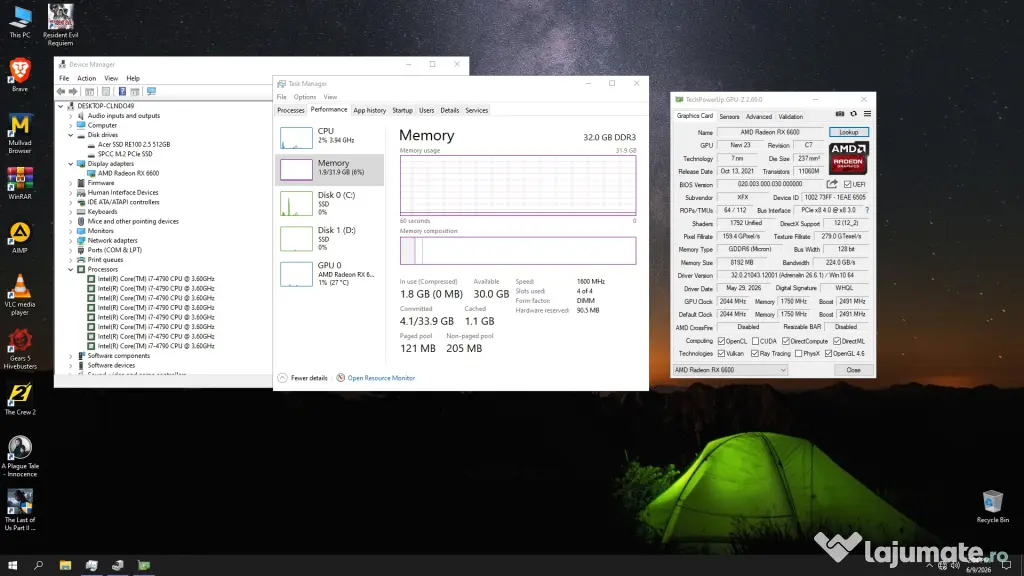Collapse the Processors node

pyautogui.click(x=71, y=269)
